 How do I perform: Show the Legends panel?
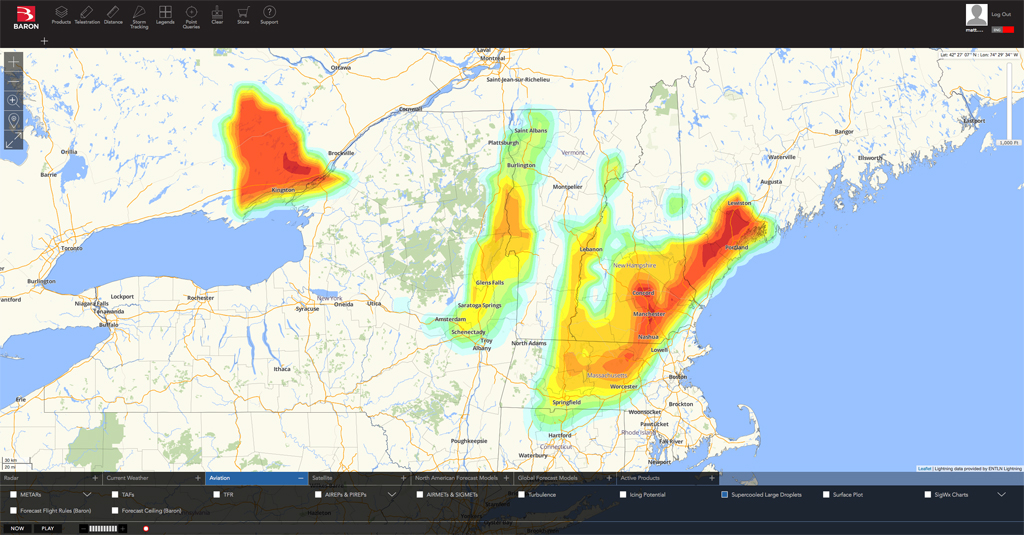coord(165,15)
